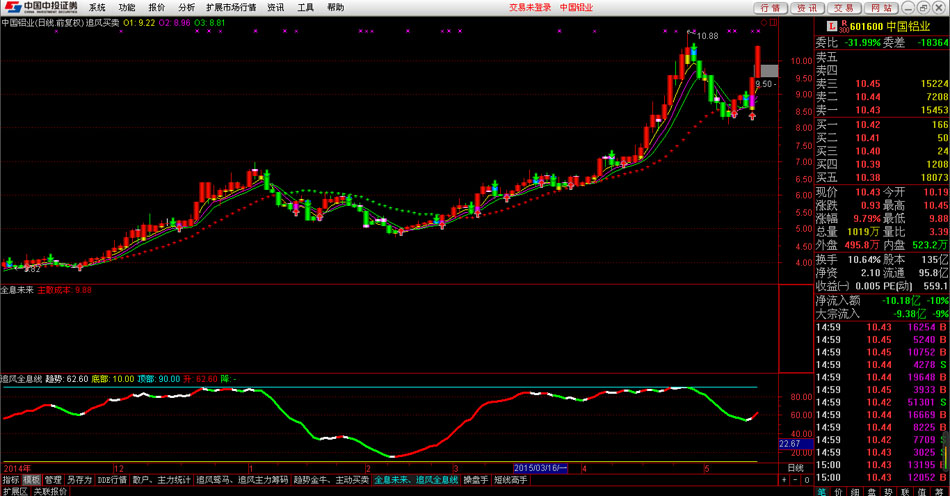Switch to the 盘 tab in quote panel
Viewport: 950px width, 496px height.
871,492
